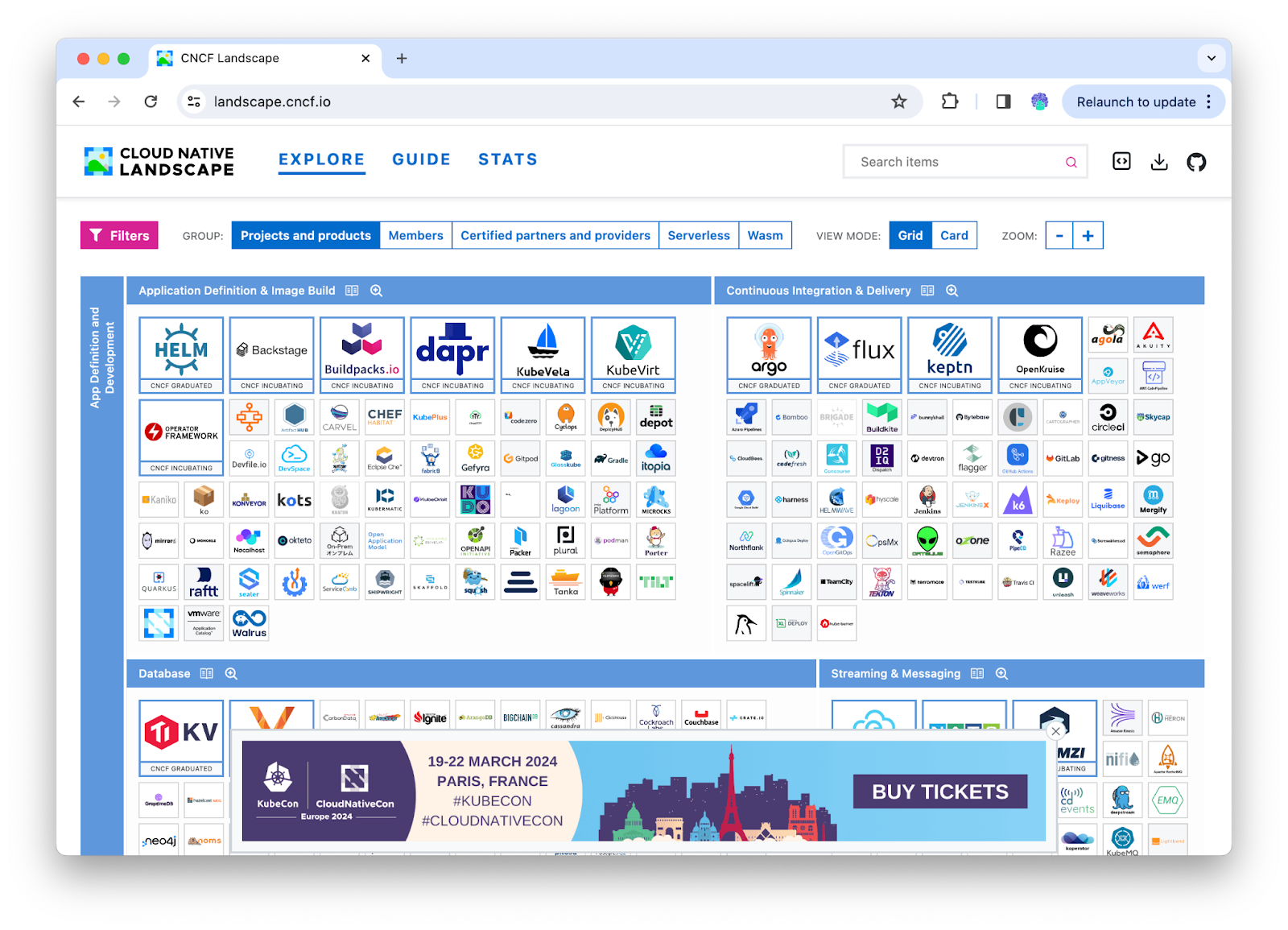Select the Buildpacks.io project tile
This screenshot has width=1288, height=930.
362,354
